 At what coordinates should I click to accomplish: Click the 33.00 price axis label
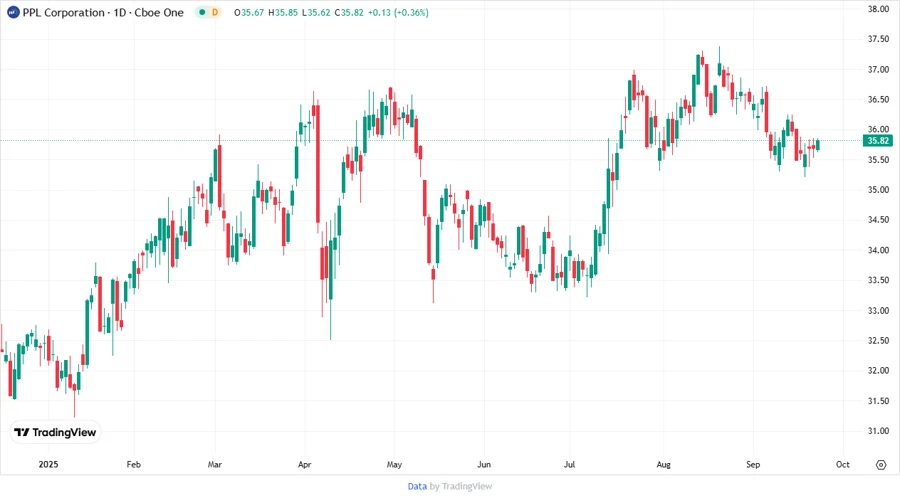click(x=878, y=310)
